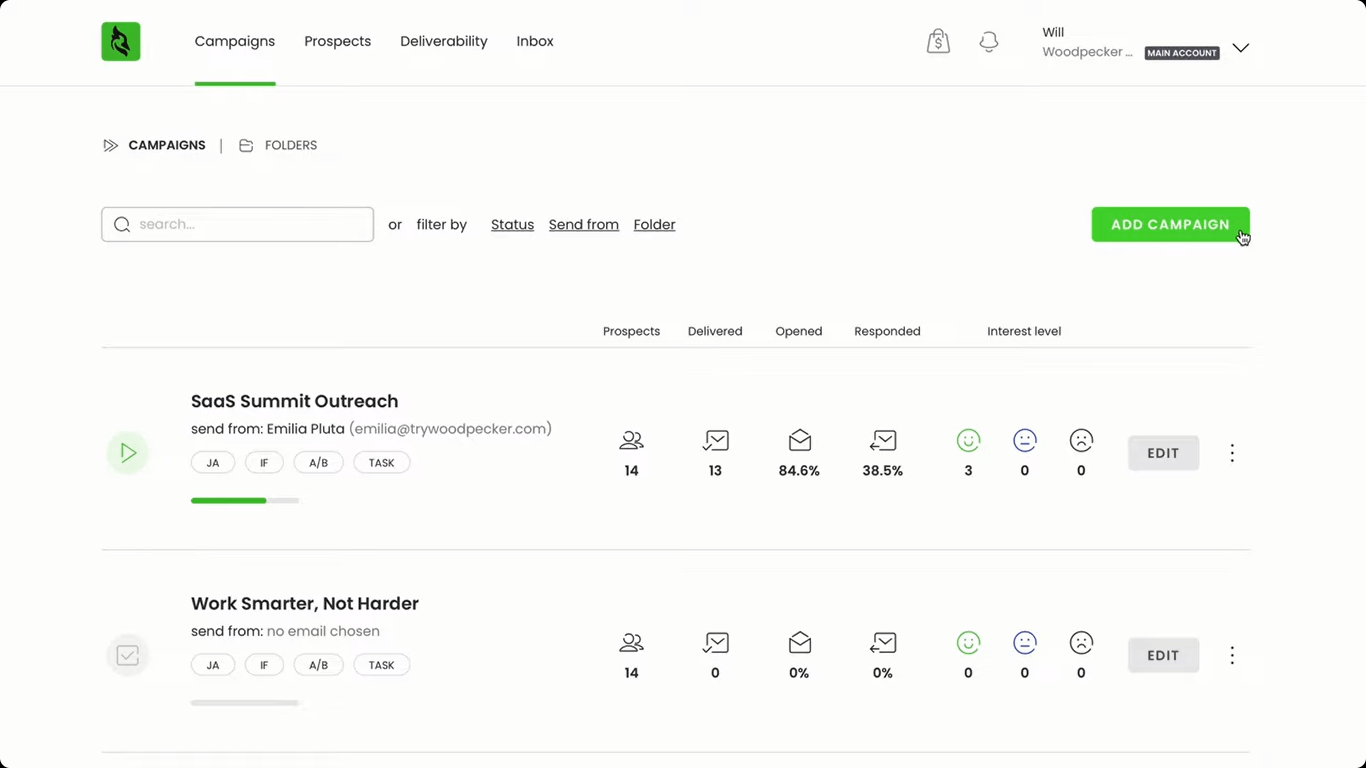Open the notifications bell
Image resolution: width=1366 pixels, height=768 pixels.
coord(989,42)
